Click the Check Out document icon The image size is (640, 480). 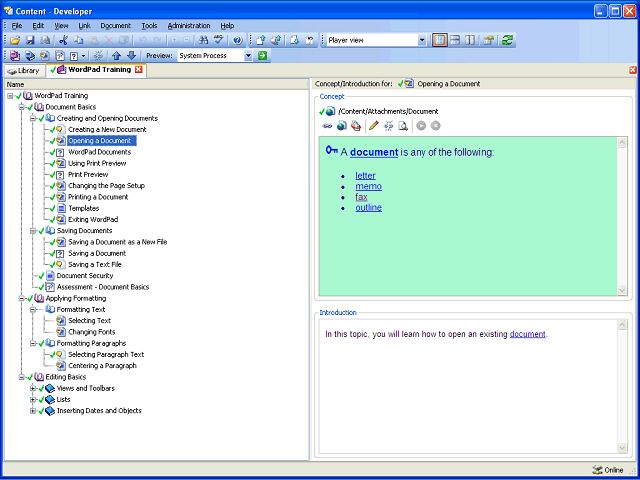(x=295, y=40)
